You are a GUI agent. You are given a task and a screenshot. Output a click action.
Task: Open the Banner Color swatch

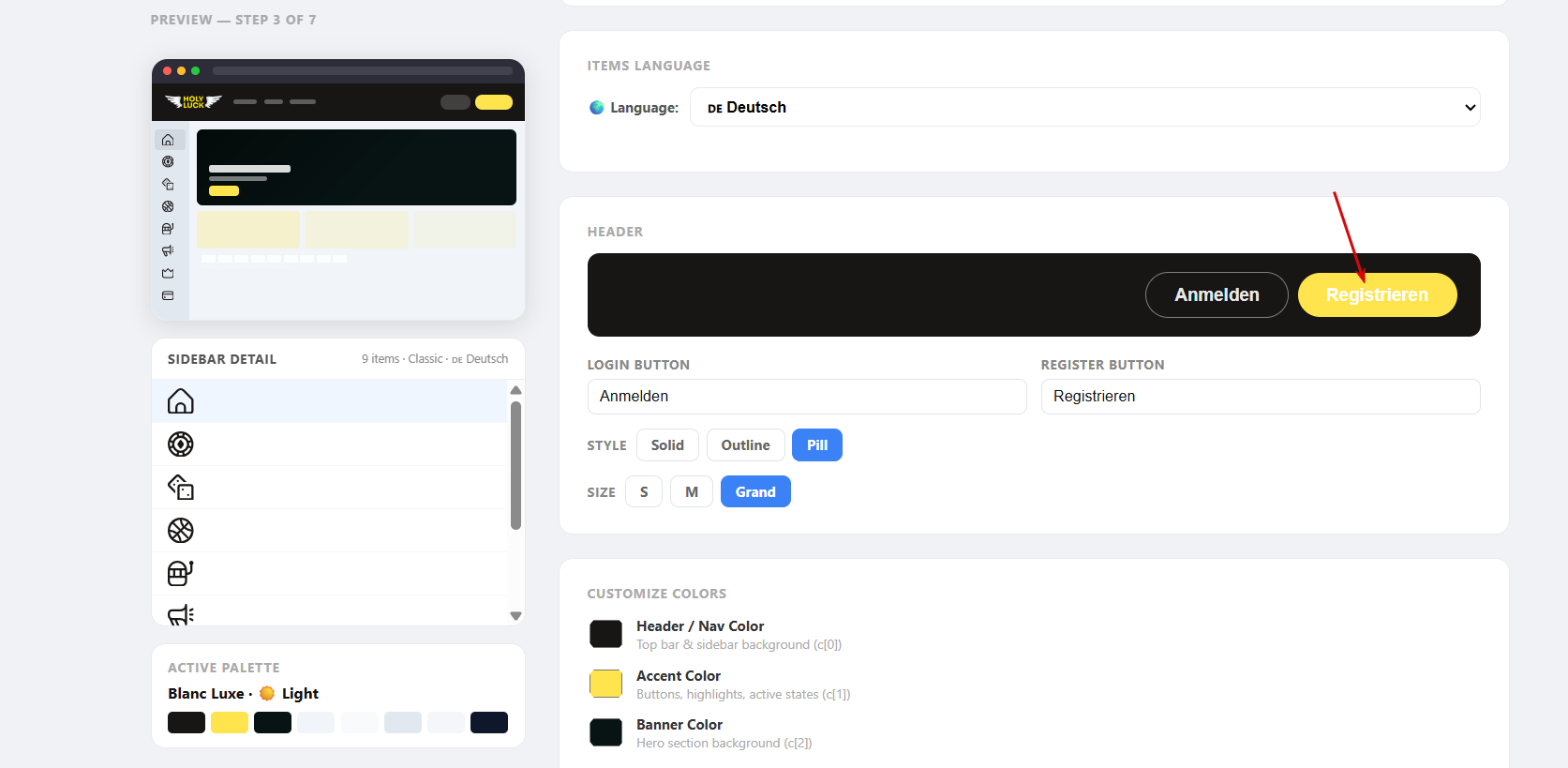(x=605, y=732)
